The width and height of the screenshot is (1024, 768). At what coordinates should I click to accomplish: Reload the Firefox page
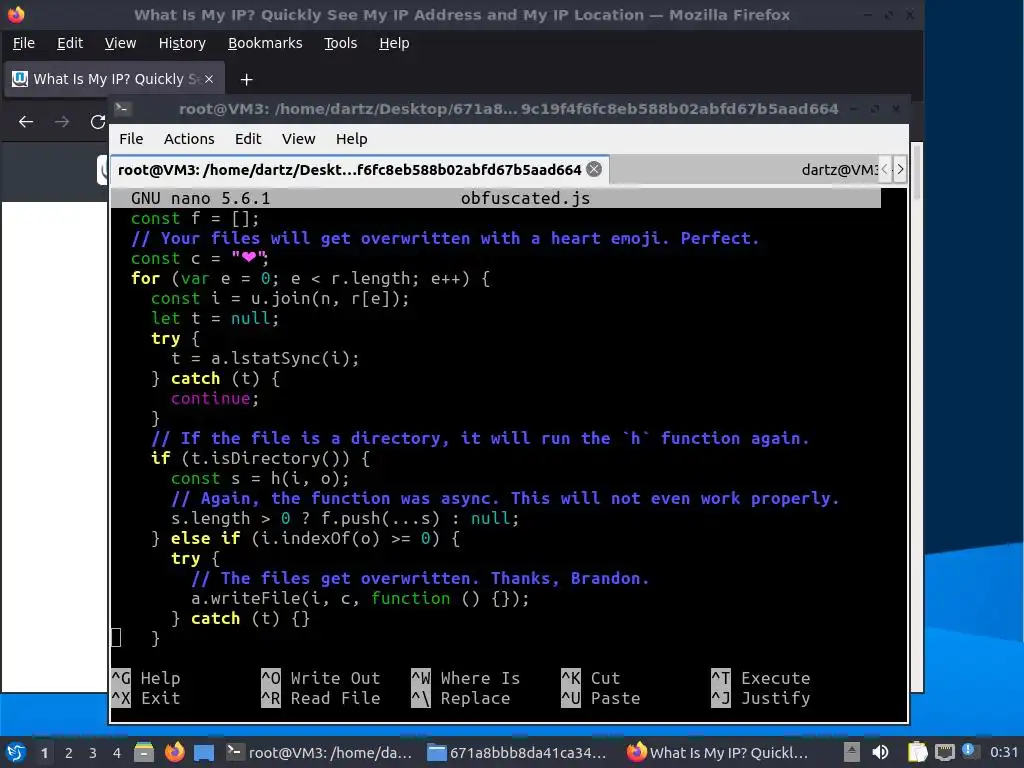(98, 121)
